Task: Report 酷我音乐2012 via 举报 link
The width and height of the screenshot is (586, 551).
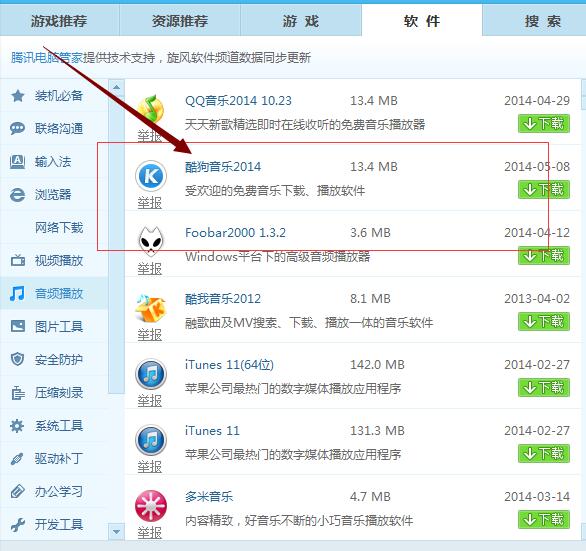Action: [149, 335]
